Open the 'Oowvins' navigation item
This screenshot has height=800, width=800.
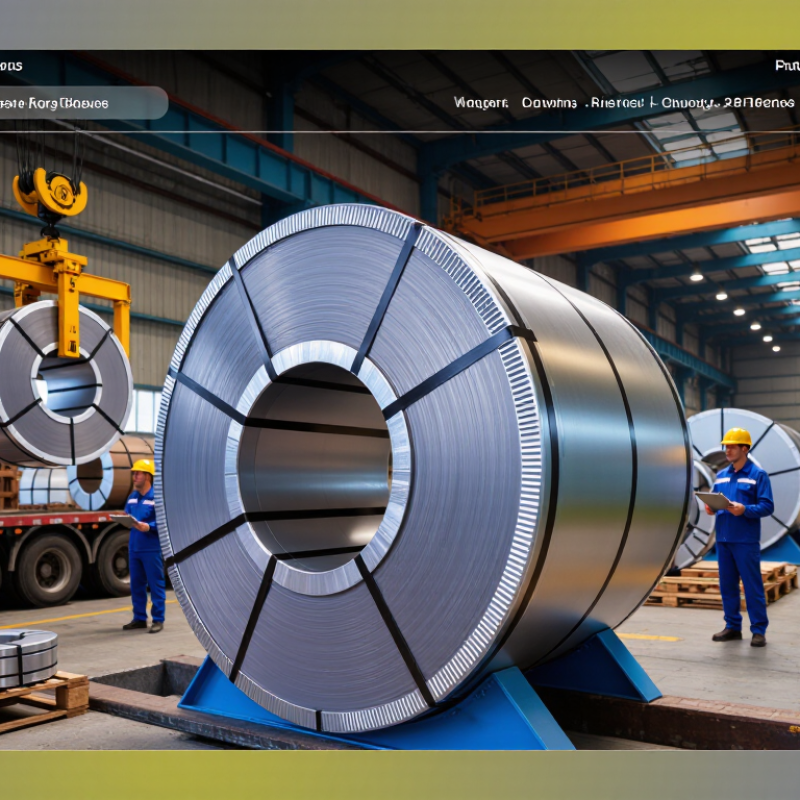[549, 103]
